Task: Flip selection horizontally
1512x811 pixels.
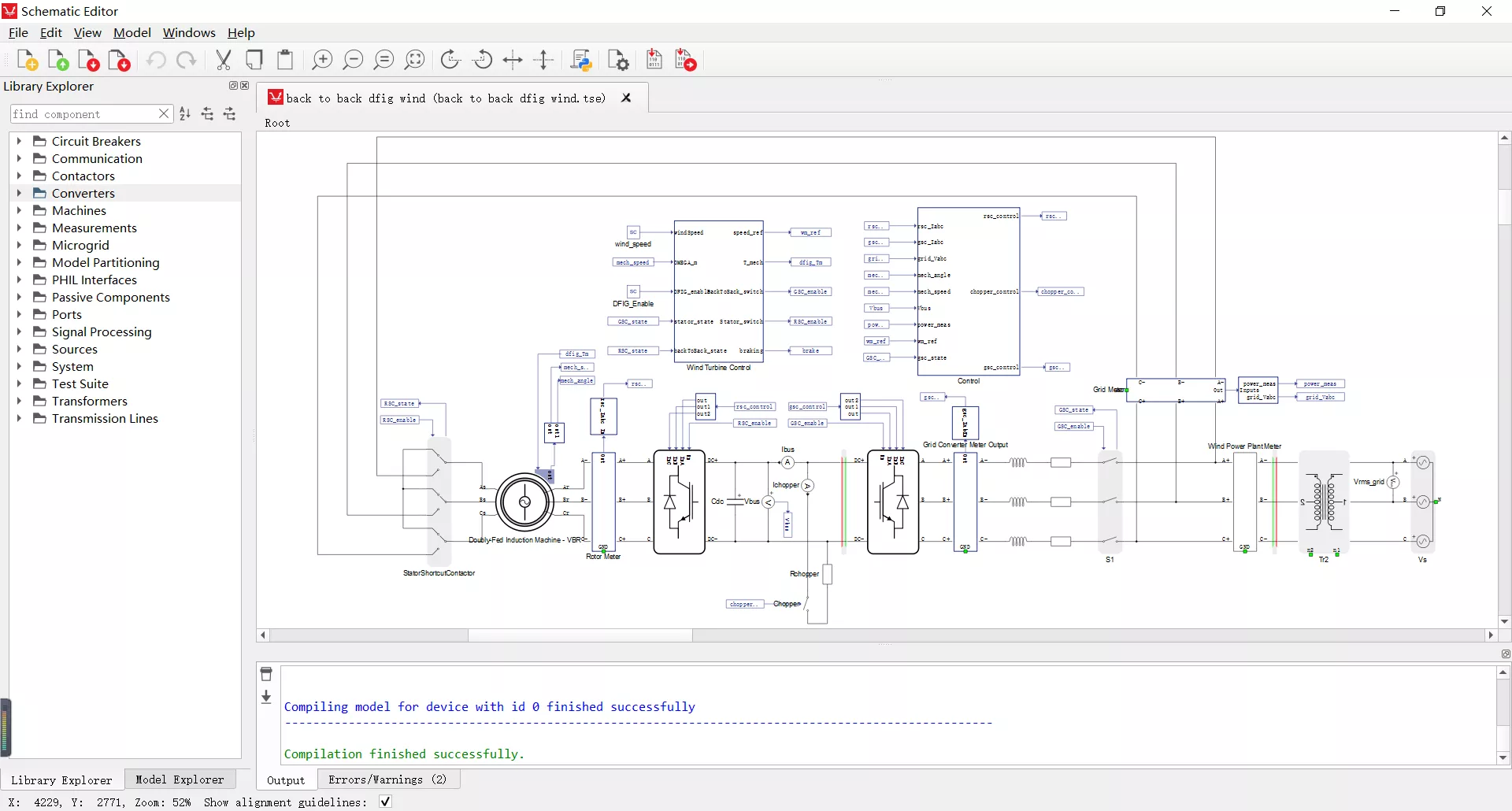Action: coord(513,61)
